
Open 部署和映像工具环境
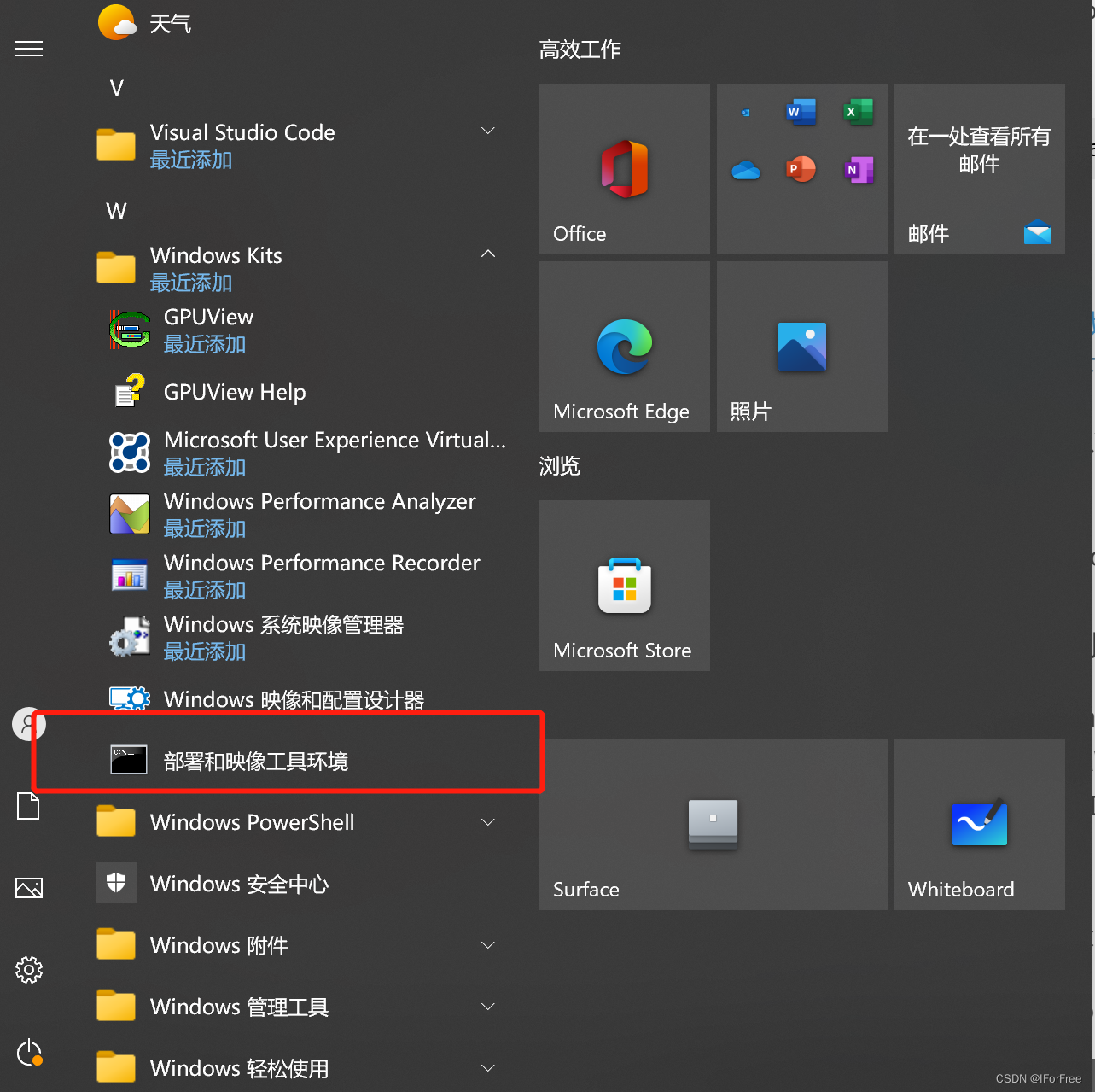[256, 761]
